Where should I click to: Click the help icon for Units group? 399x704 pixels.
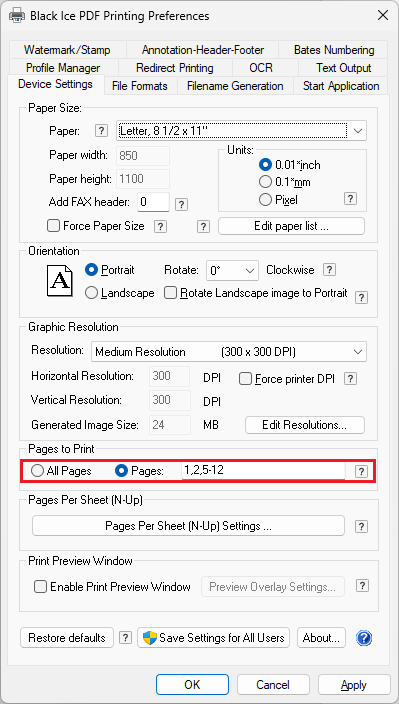(x=350, y=199)
